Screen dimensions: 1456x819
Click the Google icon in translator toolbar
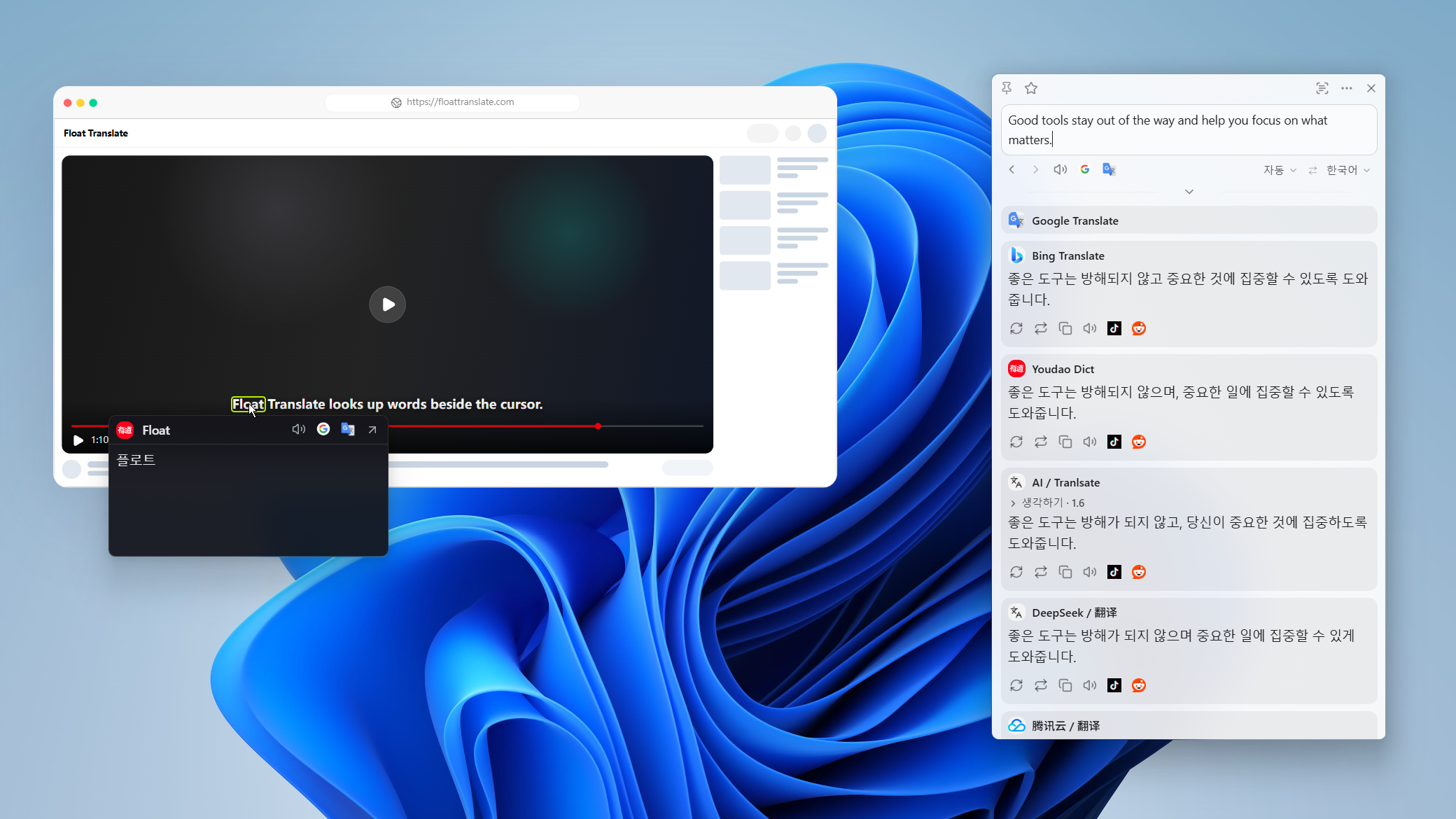pos(1085,169)
